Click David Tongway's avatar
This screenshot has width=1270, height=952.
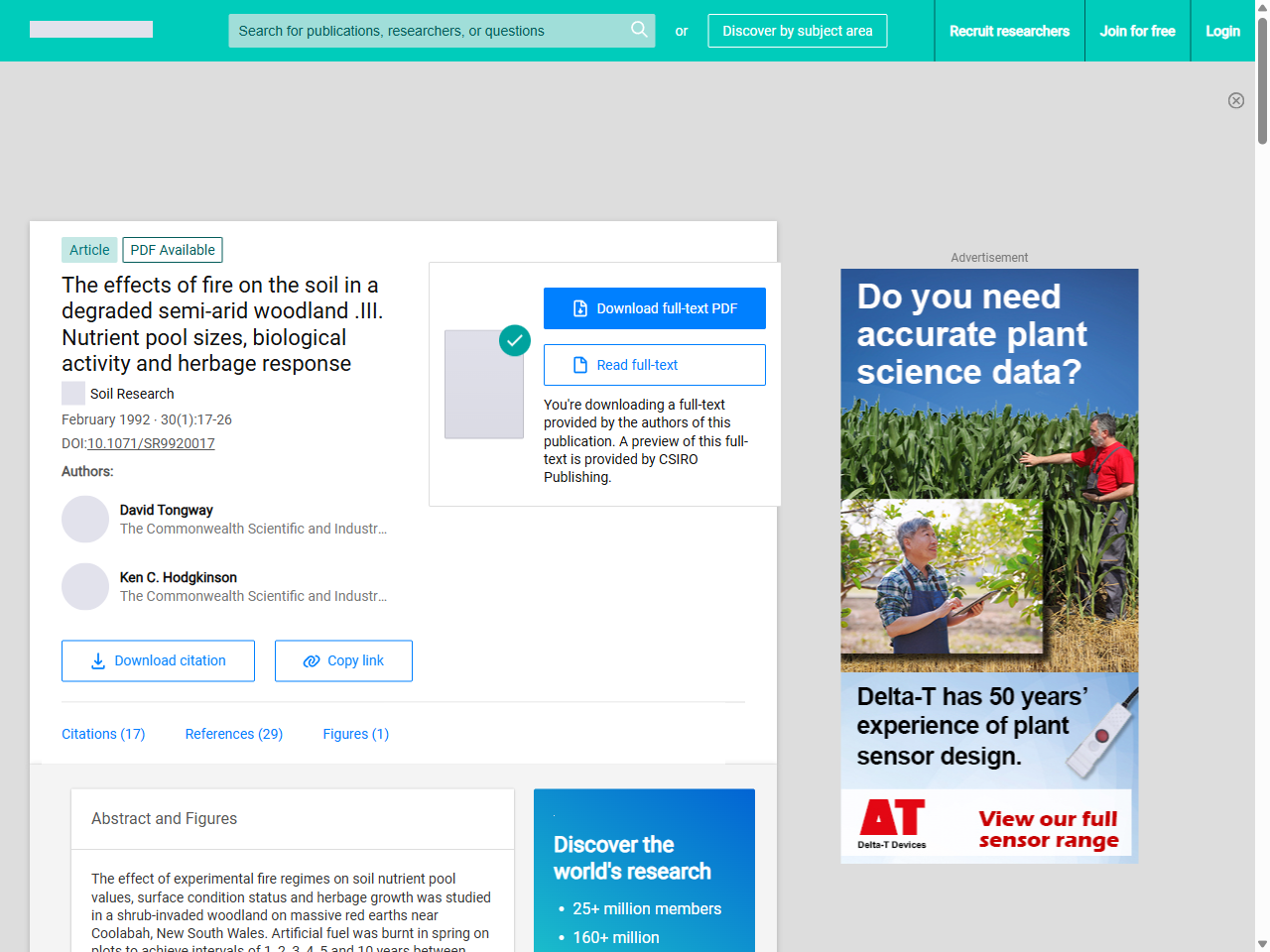tap(85, 519)
